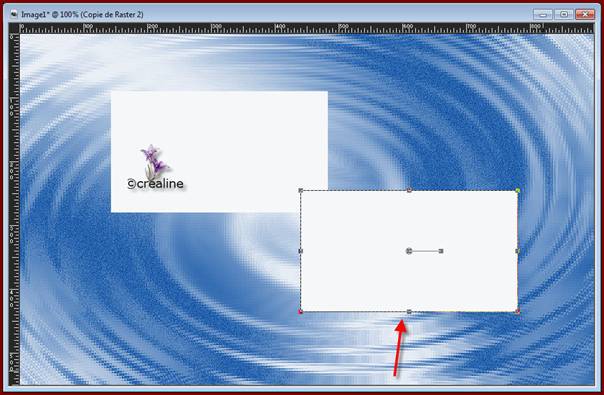The image size is (604, 395).
Task: Close the Image1 window
Action: pos(585,14)
